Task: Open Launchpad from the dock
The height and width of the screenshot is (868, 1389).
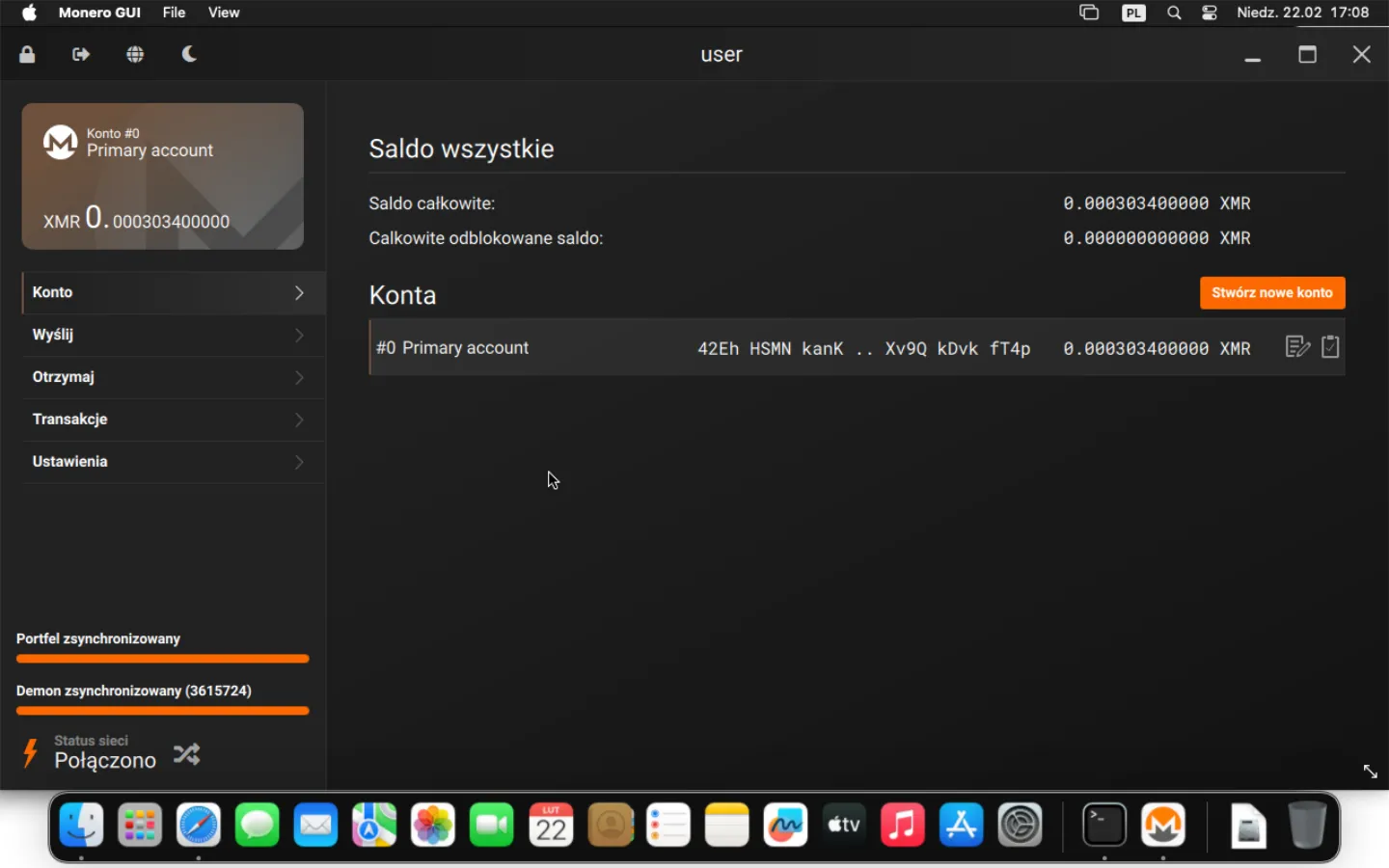Action: pyautogui.click(x=140, y=826)
